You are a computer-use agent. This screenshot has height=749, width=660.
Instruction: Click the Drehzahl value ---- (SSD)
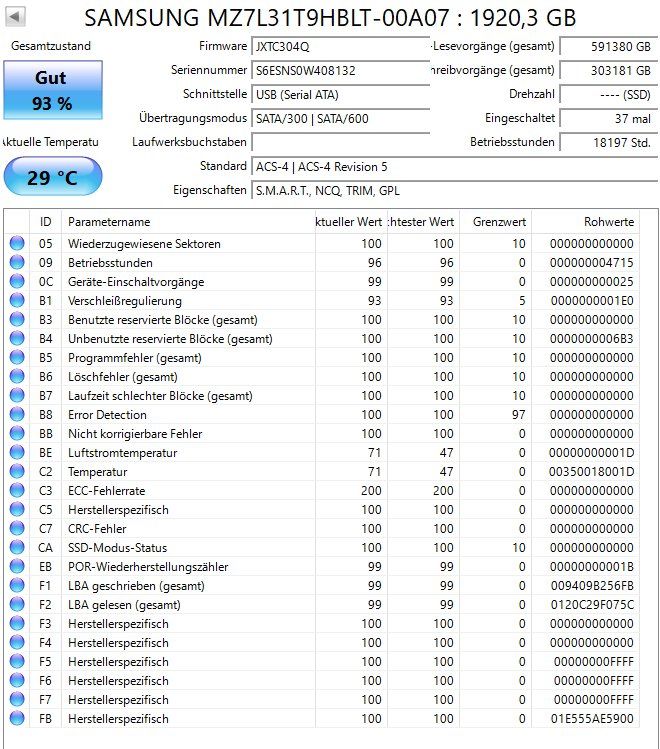click(x=609, y=95)
